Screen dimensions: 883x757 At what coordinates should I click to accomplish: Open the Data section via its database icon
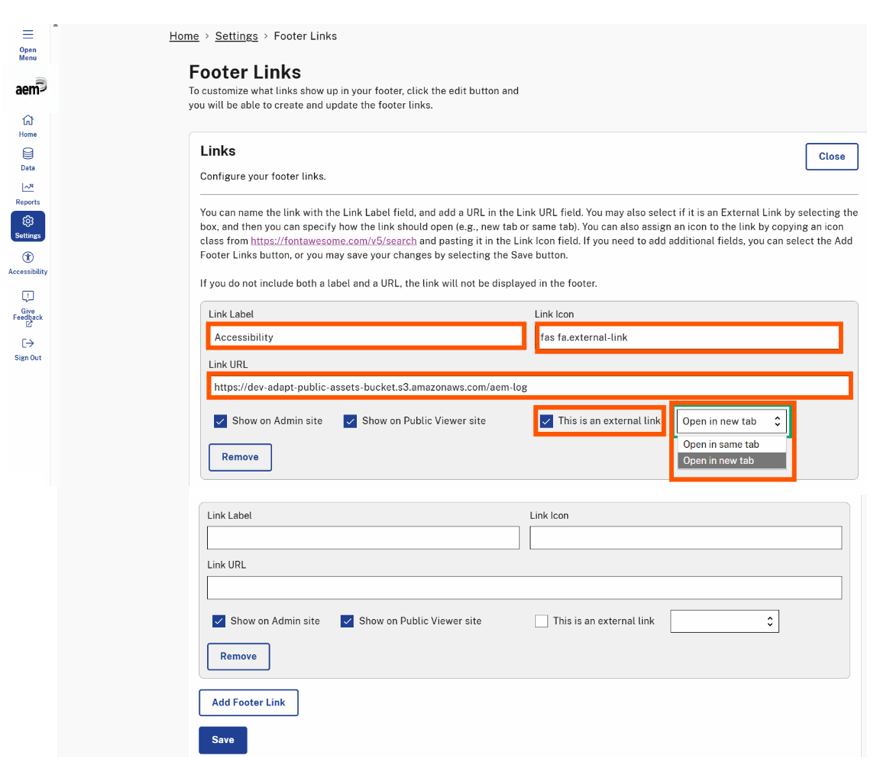pyautogui.click(x=28, y=155)
